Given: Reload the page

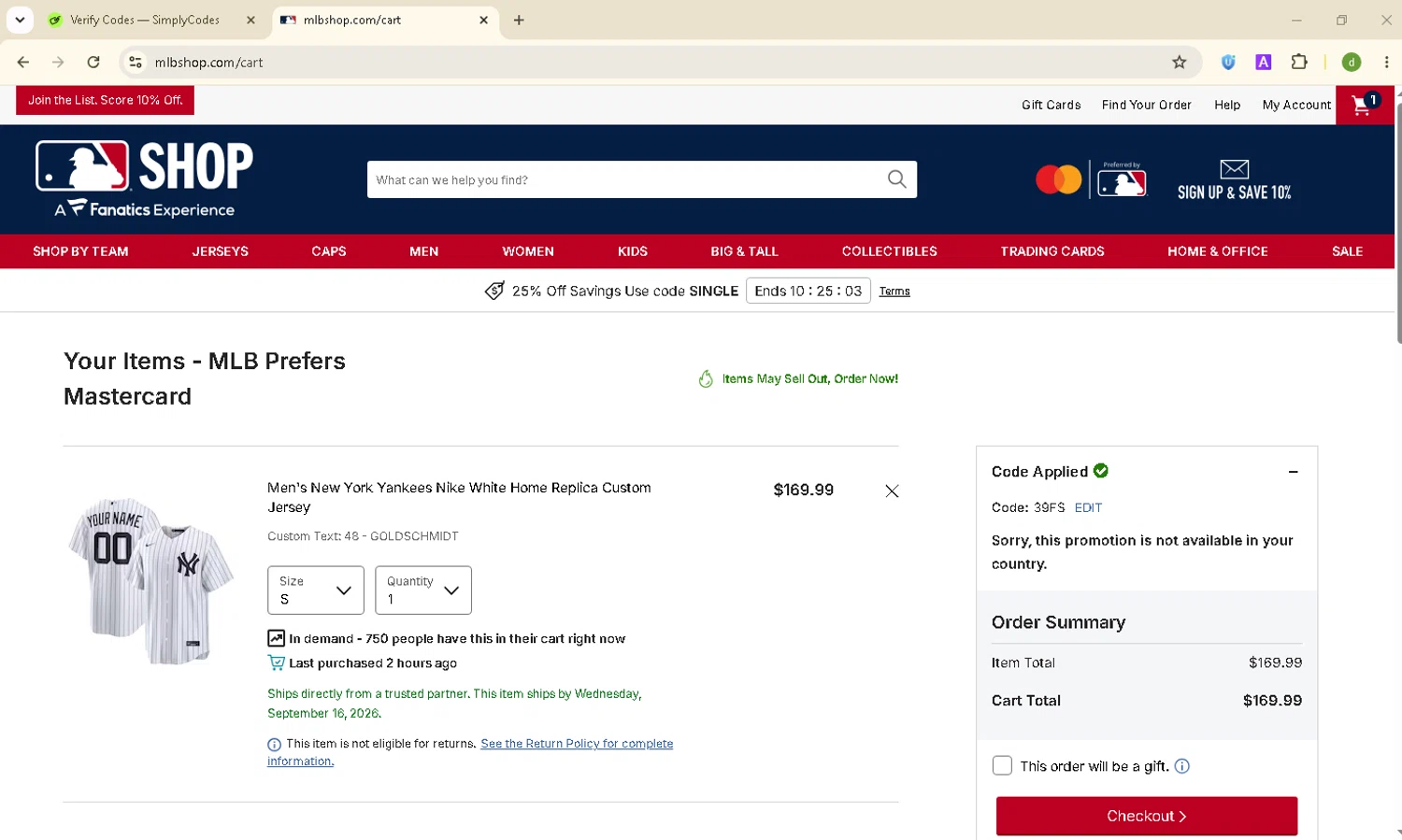Looking at the screenshot, I should pyautogui.click(x=93, y=63).
